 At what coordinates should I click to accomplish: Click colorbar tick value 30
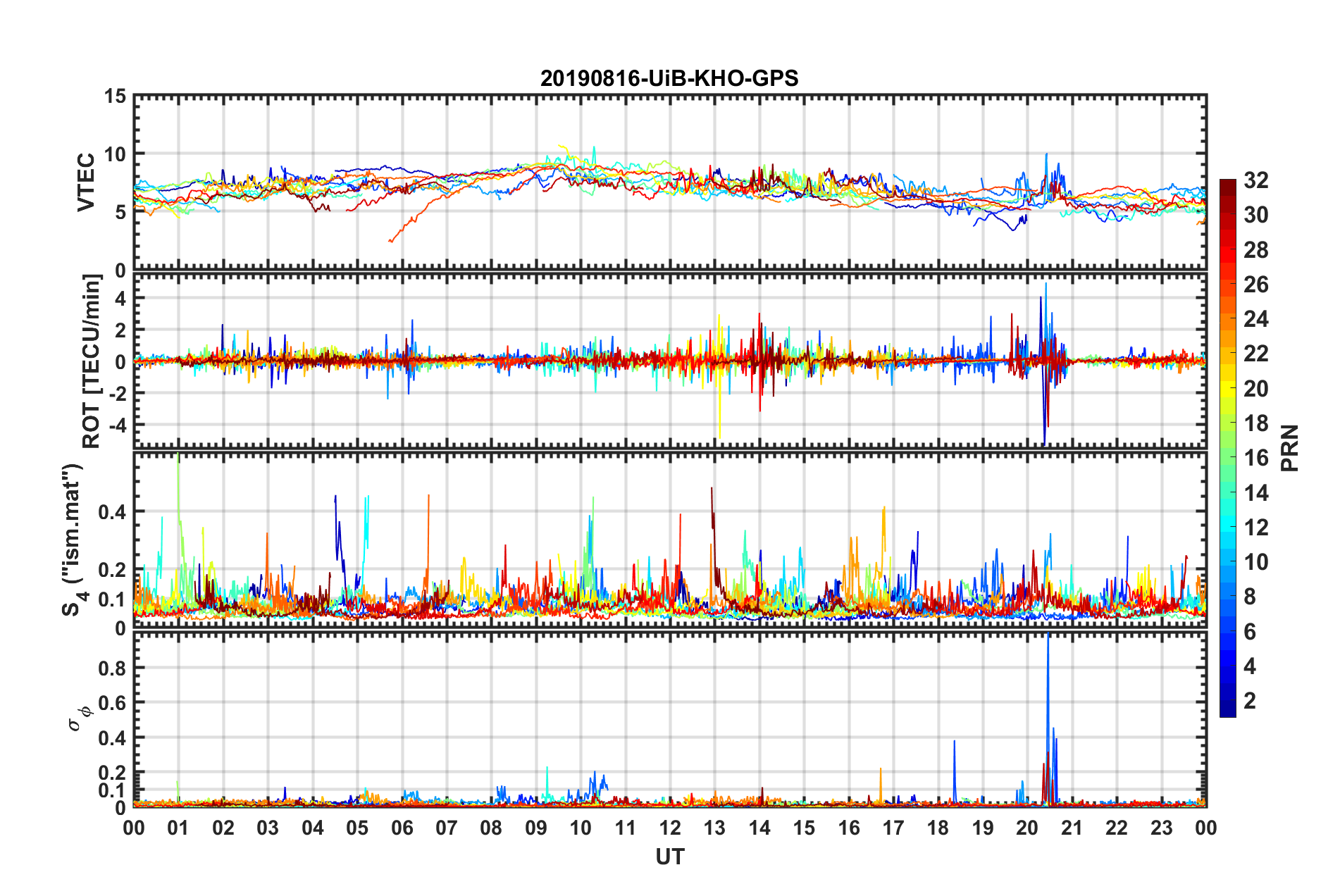click(1255, 215)
